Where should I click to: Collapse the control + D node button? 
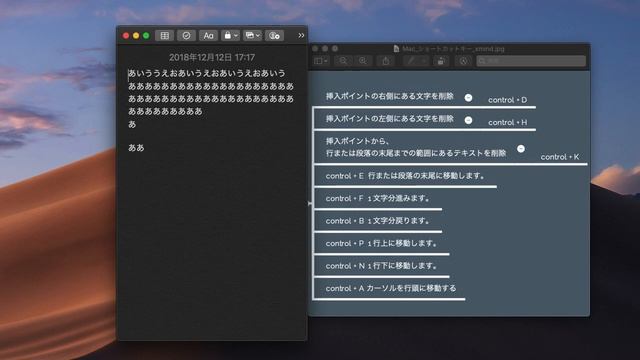tap(469, 98)
